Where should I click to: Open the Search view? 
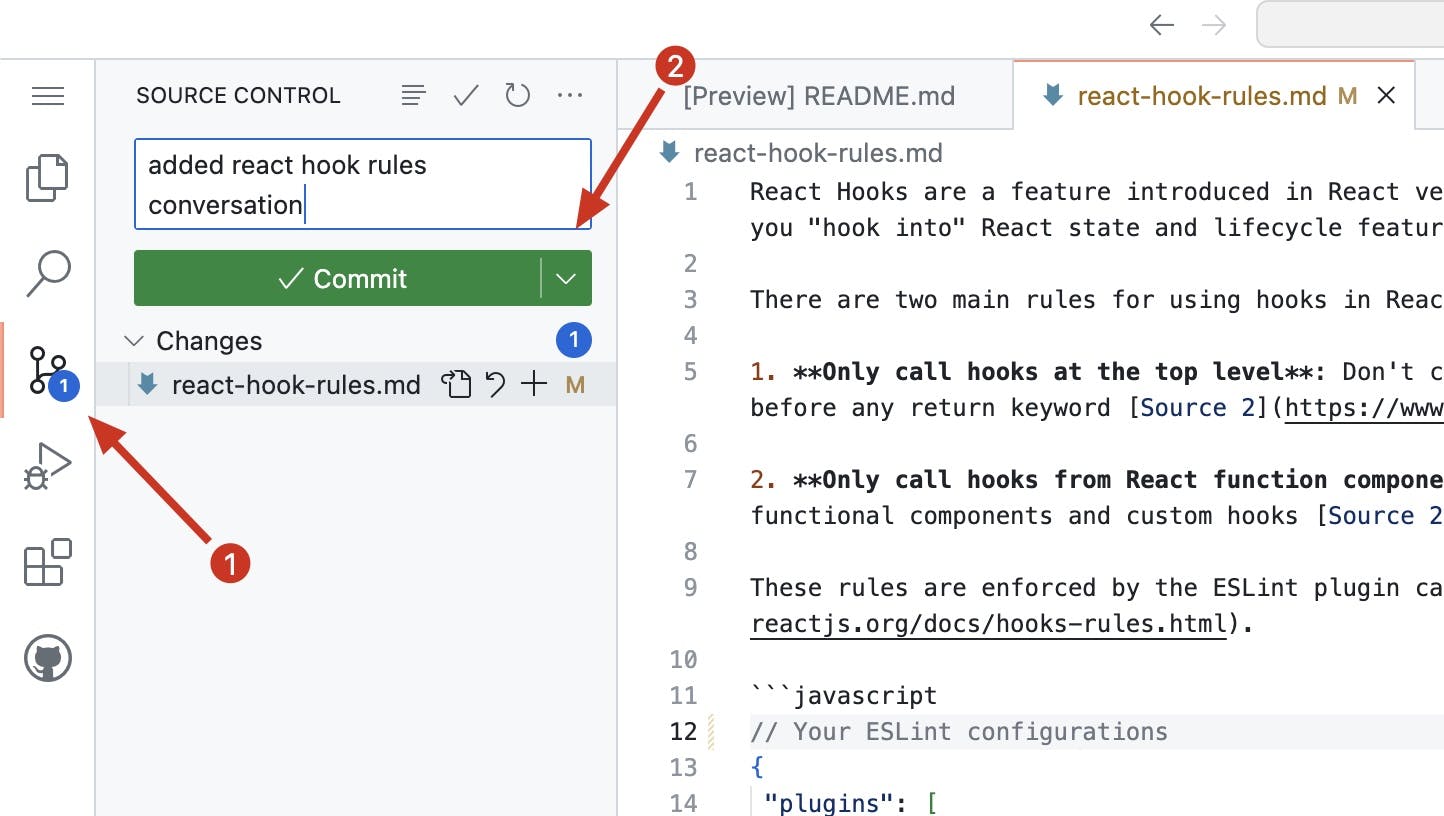[48, 273]
